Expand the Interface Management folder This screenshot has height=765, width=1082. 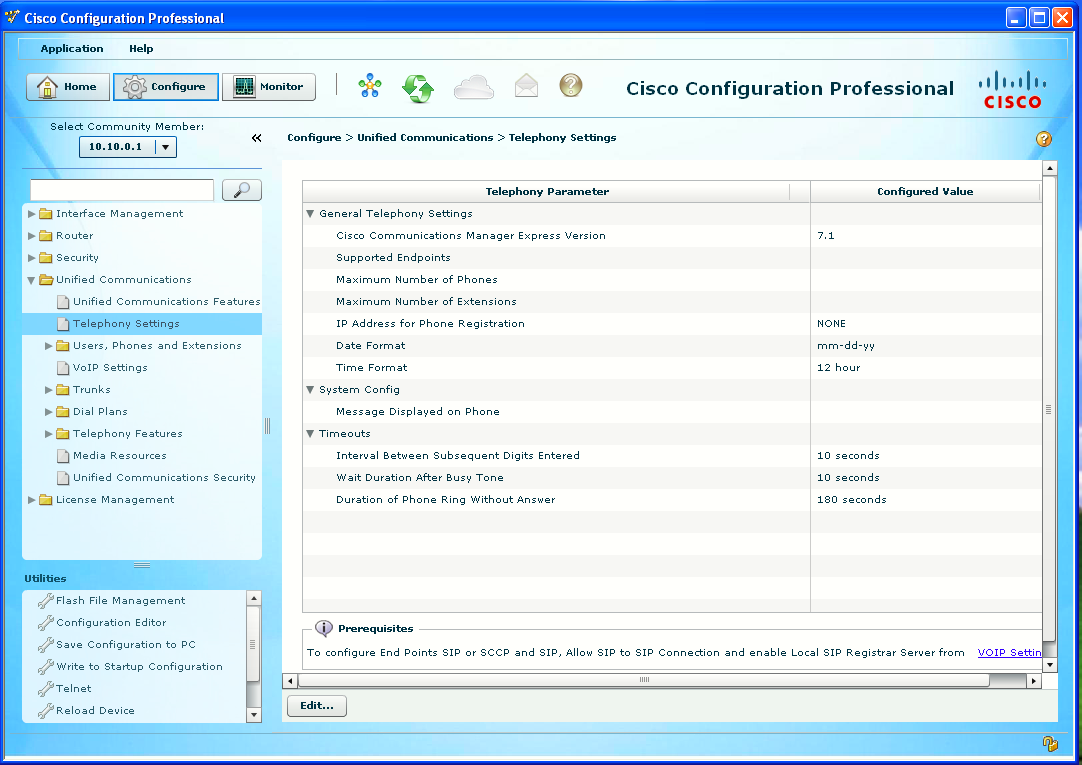31,214
